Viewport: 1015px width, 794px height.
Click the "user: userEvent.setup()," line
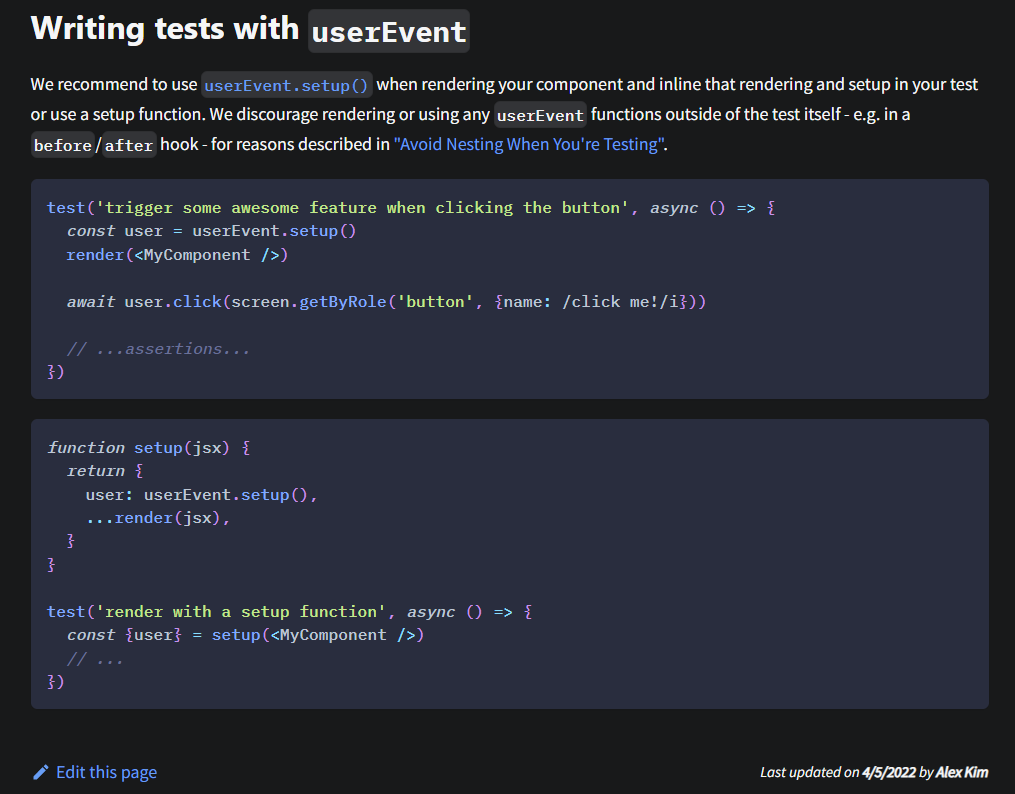(201, 495)
